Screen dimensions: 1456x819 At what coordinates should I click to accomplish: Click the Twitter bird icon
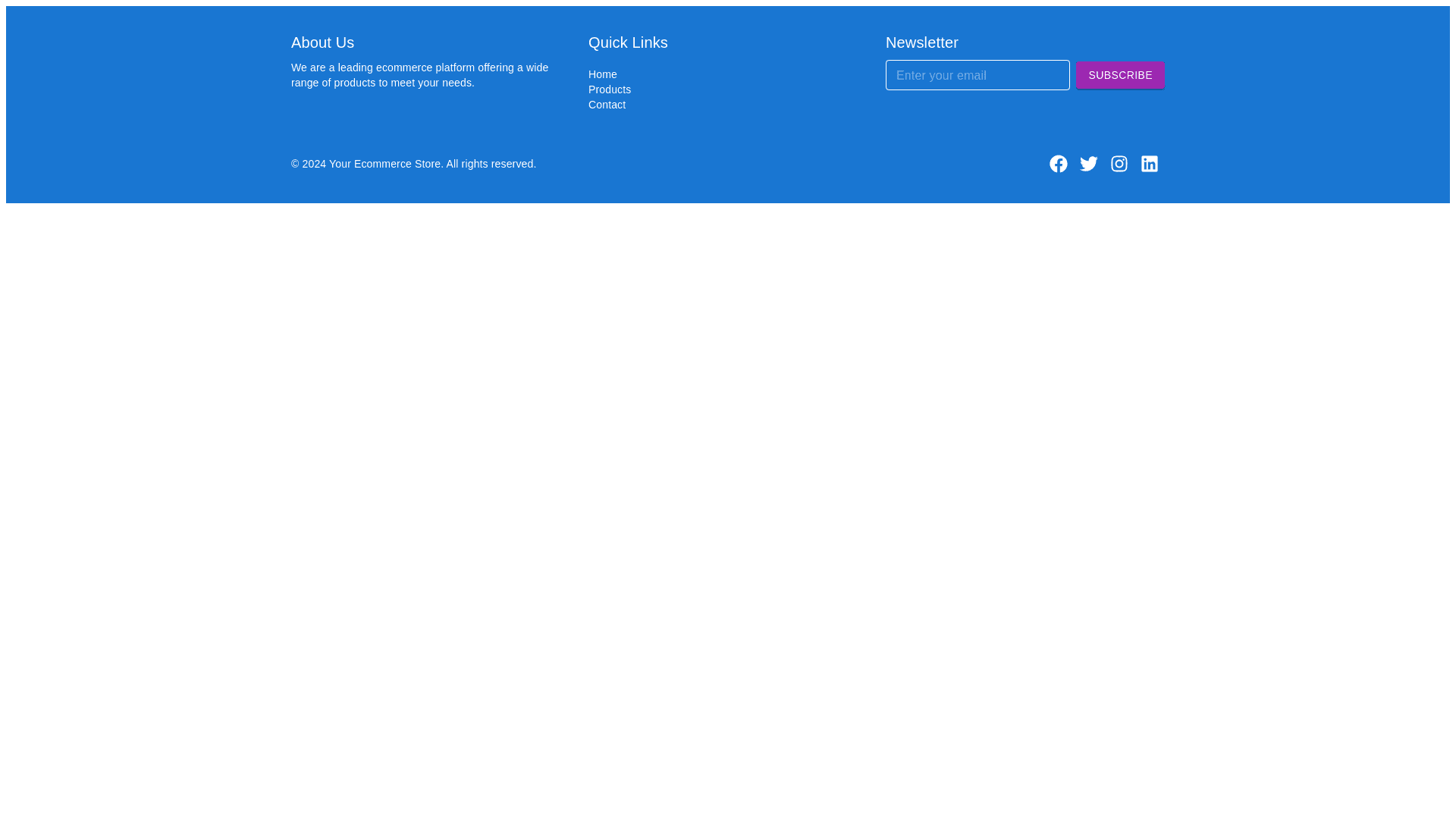point(1088,164)
